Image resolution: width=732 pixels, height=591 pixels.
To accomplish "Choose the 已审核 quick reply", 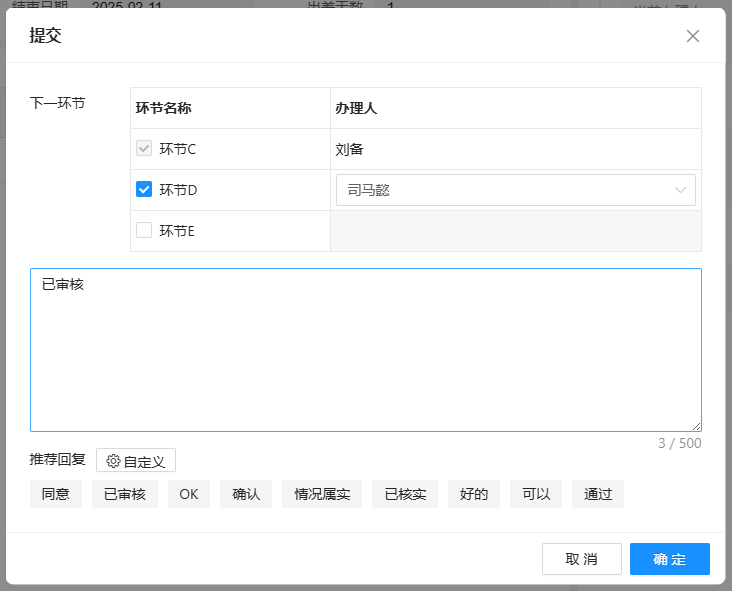I will 125,494.
